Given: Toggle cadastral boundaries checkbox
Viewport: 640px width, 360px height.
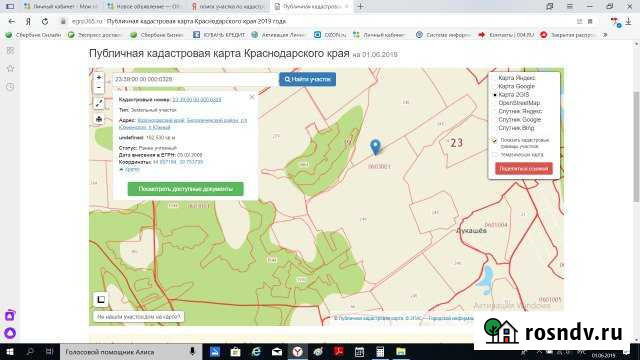Looking at the screenshot, I should pyautogui.click(x=495, y=141).
